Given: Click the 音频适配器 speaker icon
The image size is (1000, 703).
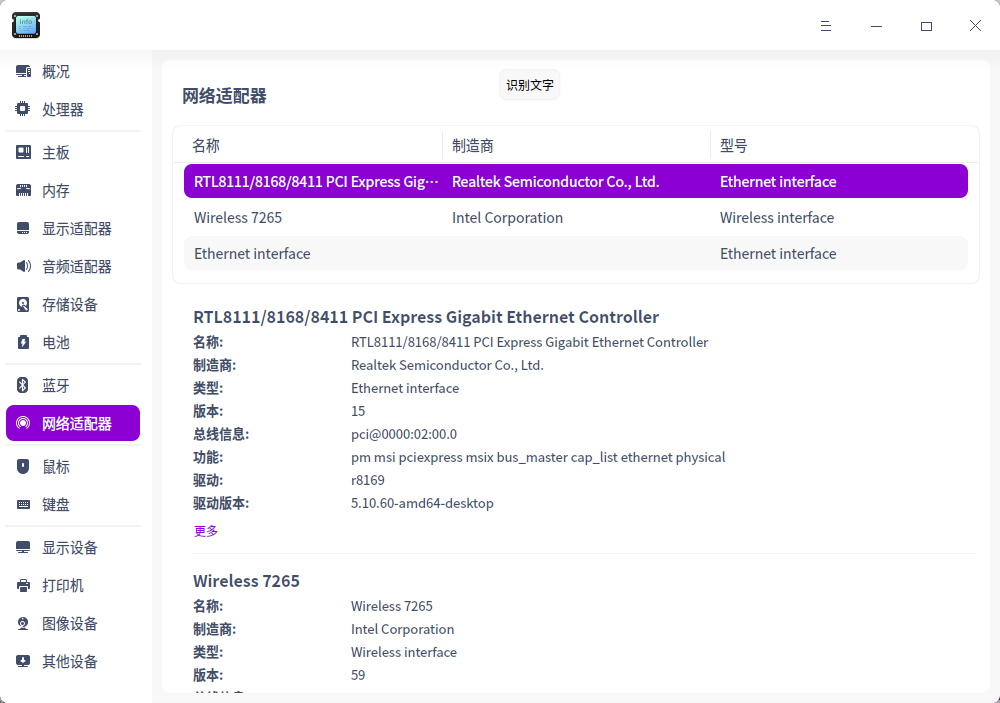Looking at the screenshot, I should 24,266.
